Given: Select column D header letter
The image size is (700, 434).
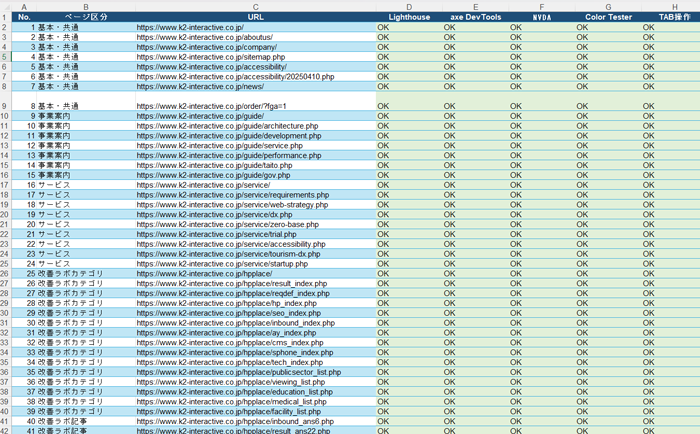Looking at the screenshot, I should [409, 7].
